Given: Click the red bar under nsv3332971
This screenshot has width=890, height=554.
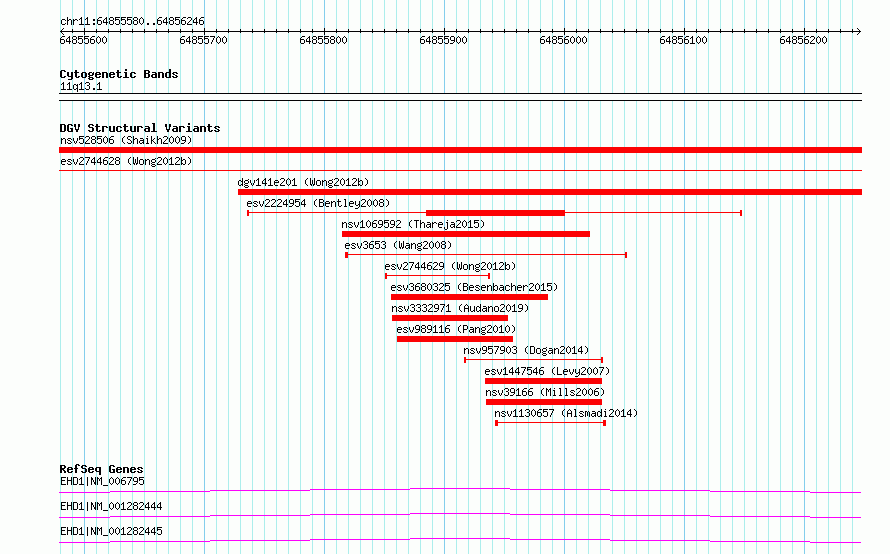Looking at the screenshot, I should pyautogui.click(x=450, y=318).
